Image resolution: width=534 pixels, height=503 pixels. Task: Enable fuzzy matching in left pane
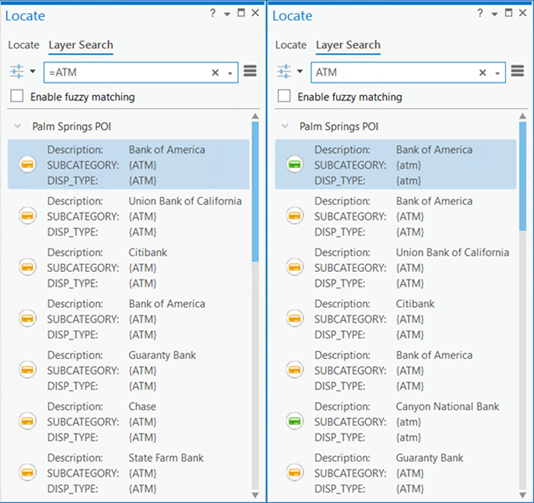click(x=17, y=96)
